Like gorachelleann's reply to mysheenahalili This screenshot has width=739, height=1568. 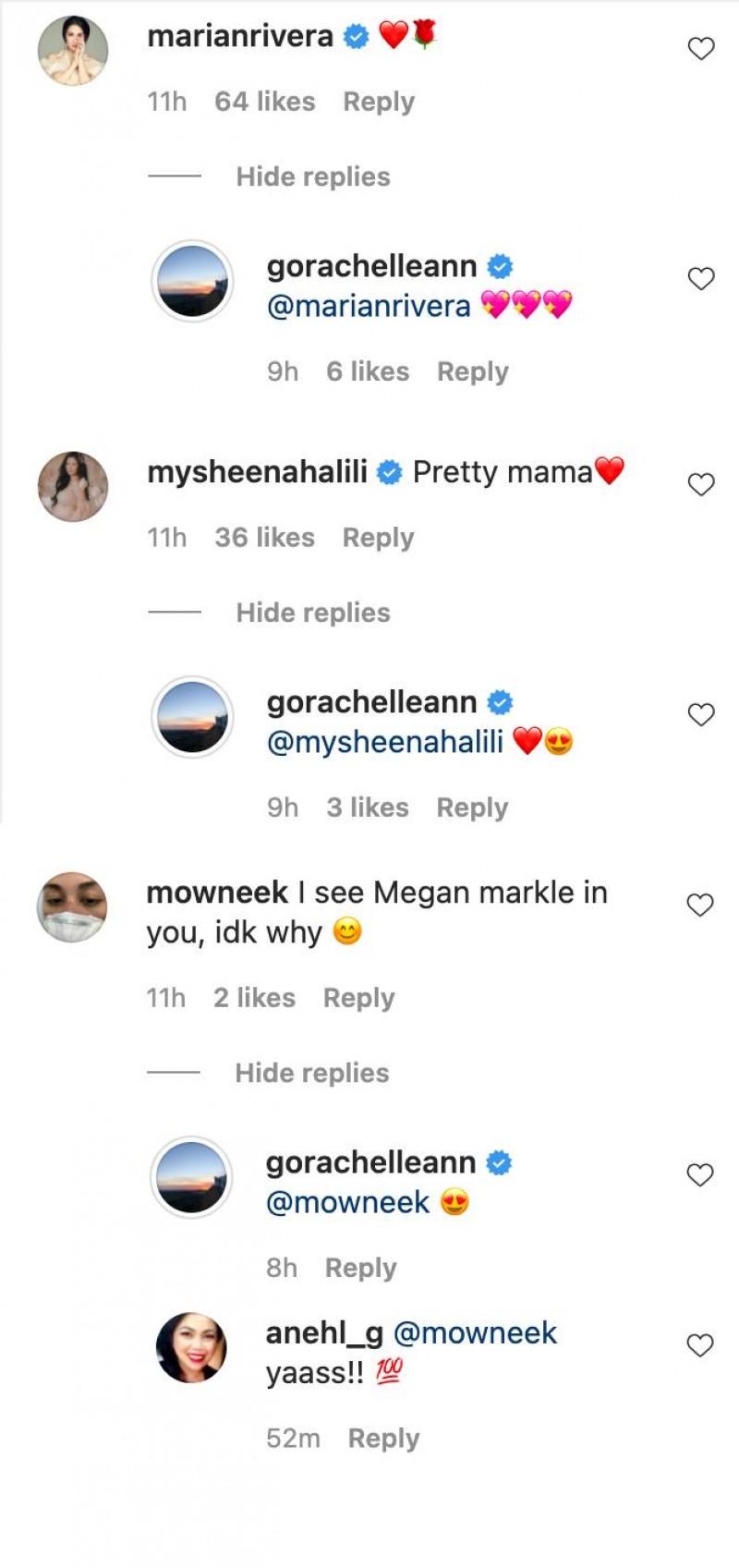(701, 714)
